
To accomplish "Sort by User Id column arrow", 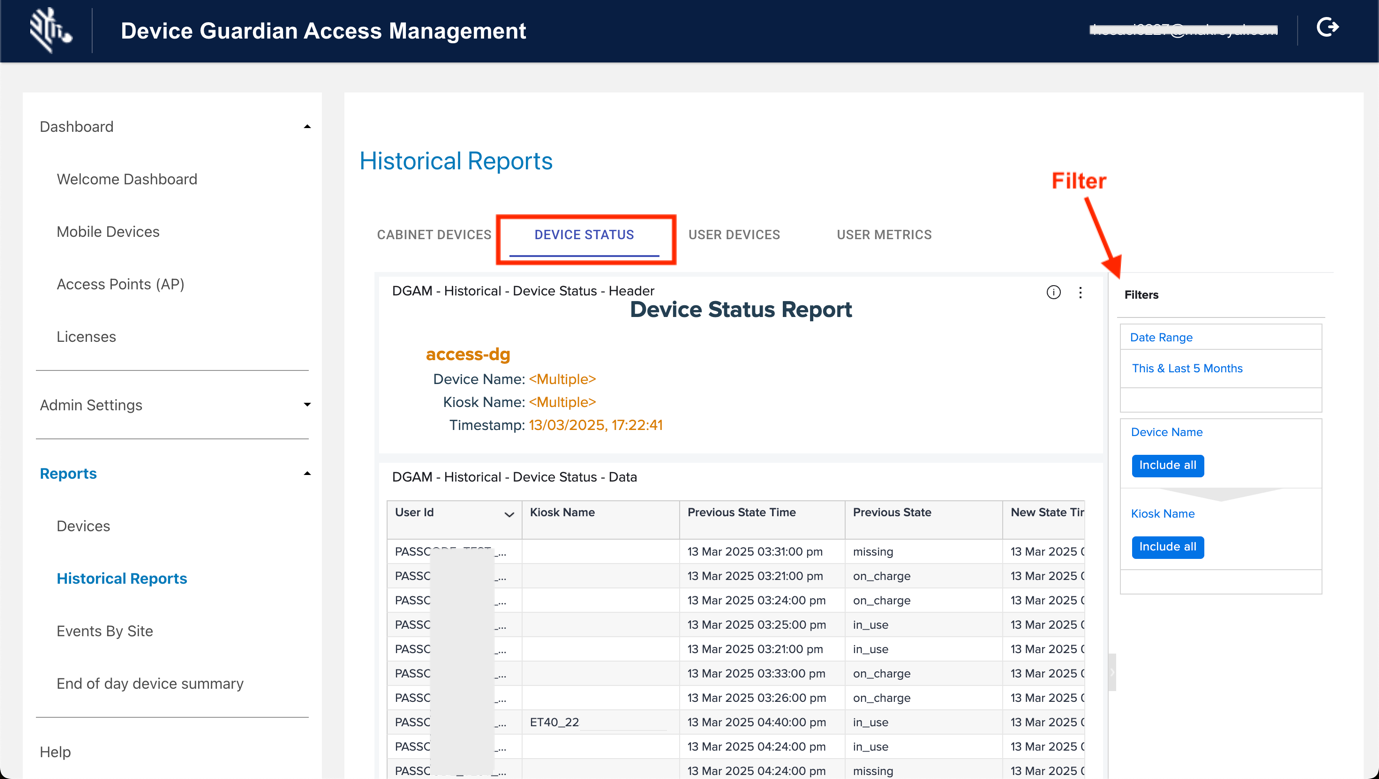I will pos(509,514).
